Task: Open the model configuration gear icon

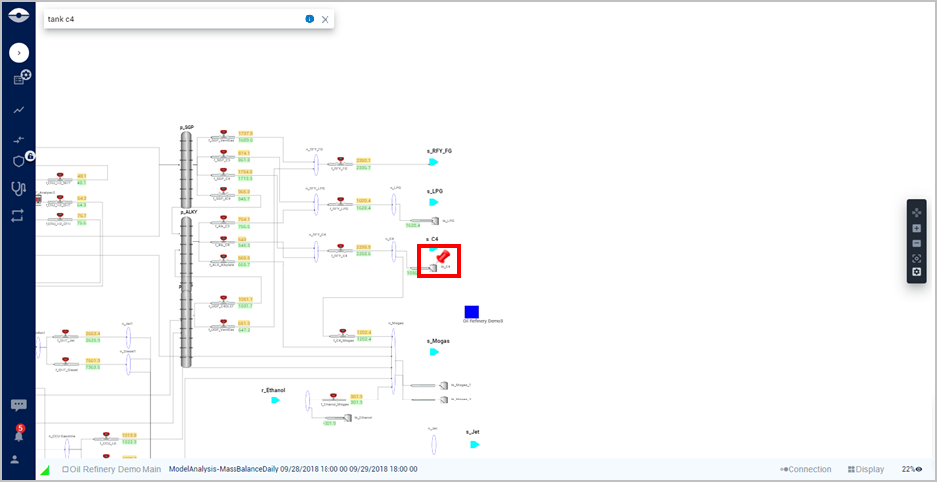Action: [21, 78]
